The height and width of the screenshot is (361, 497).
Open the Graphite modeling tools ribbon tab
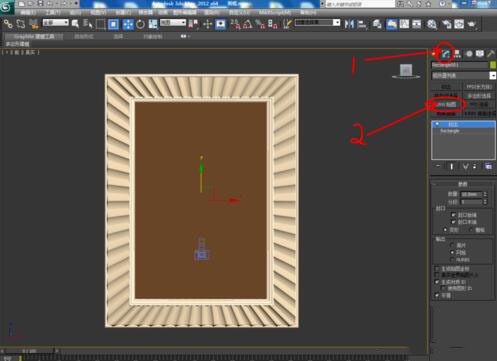click(x=34, y=36)
